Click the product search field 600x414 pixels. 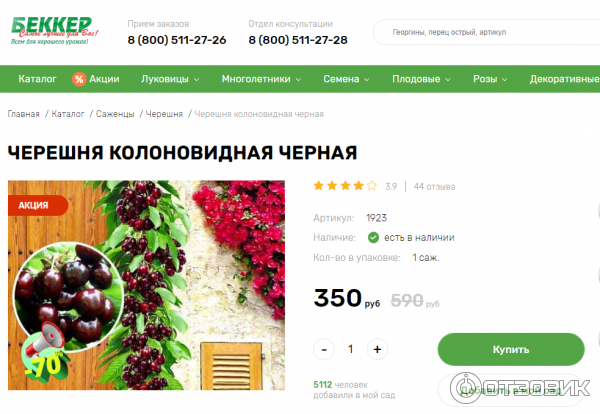486,32
